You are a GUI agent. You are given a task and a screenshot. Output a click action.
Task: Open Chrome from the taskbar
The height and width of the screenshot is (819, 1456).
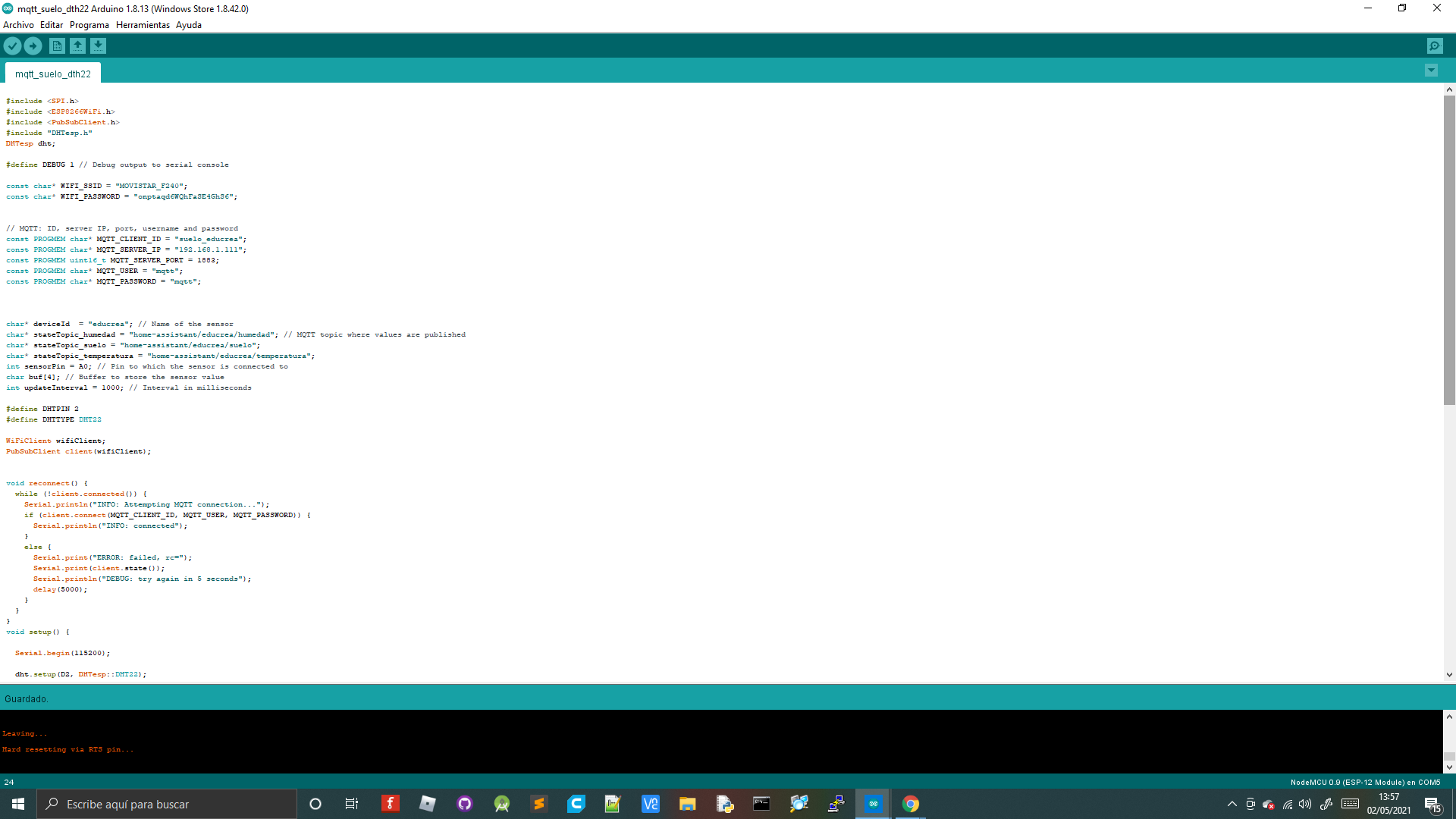[x=910, y=804]
